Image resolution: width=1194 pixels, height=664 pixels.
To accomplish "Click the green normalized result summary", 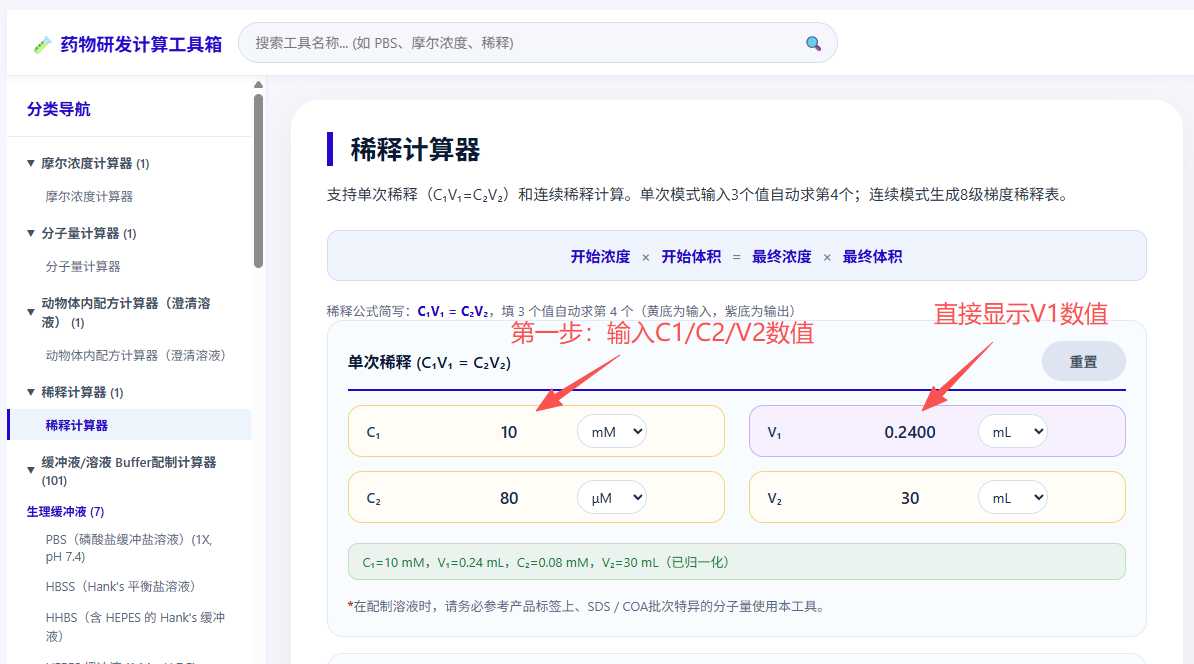I will pos(736,562).
